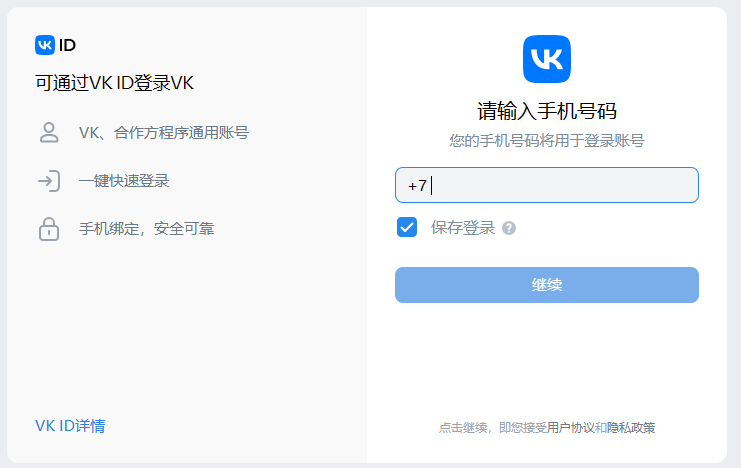Click the 手机绑定，安全可靠 text
This screenshot has height=468, width=741.
click(x=146, y=229)
